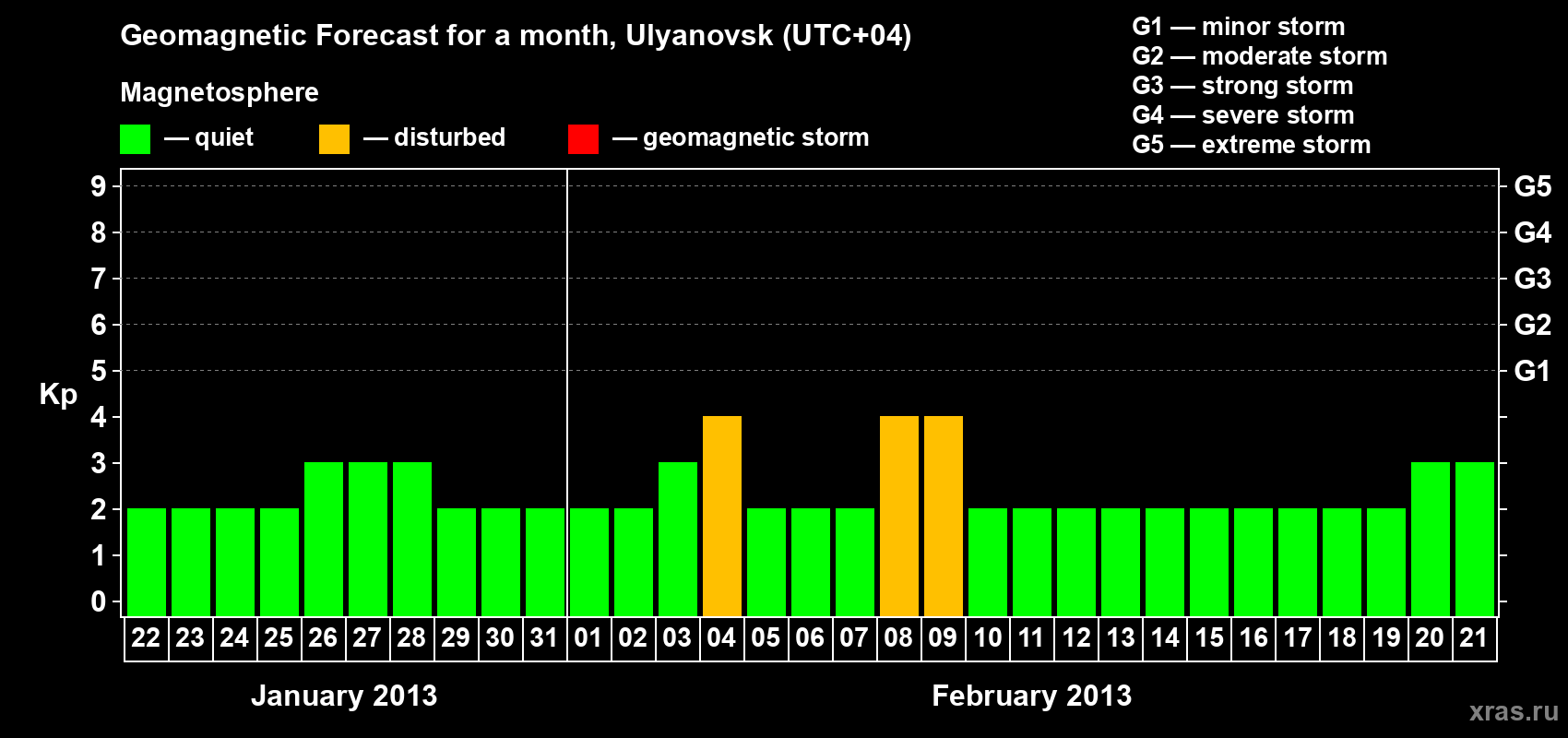The image size is (1568, 738).
Task: Click the 'January 2013' month label
Action: pyautogui.click(x=344, y=696)
